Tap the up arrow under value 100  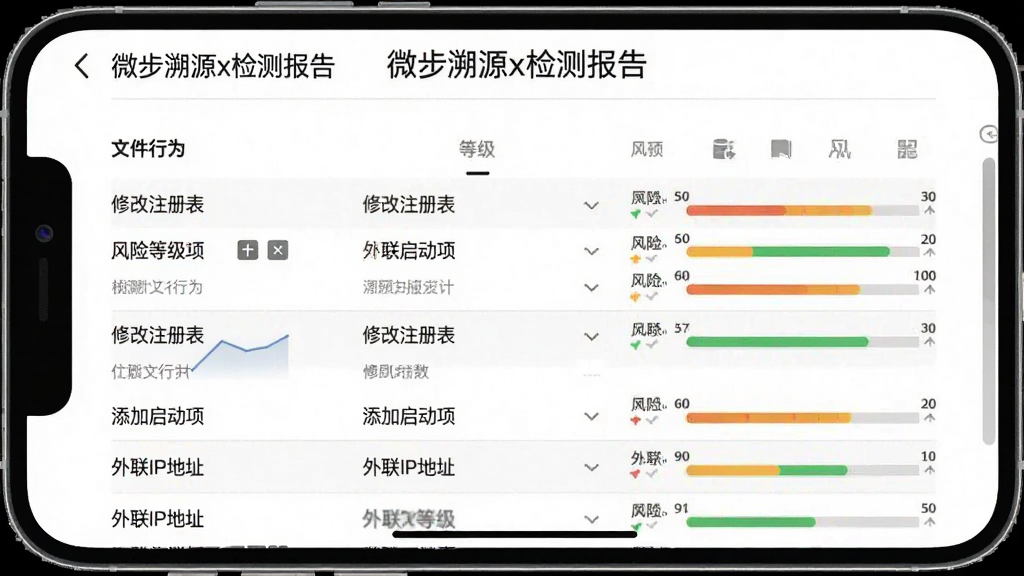click(929, 289)
